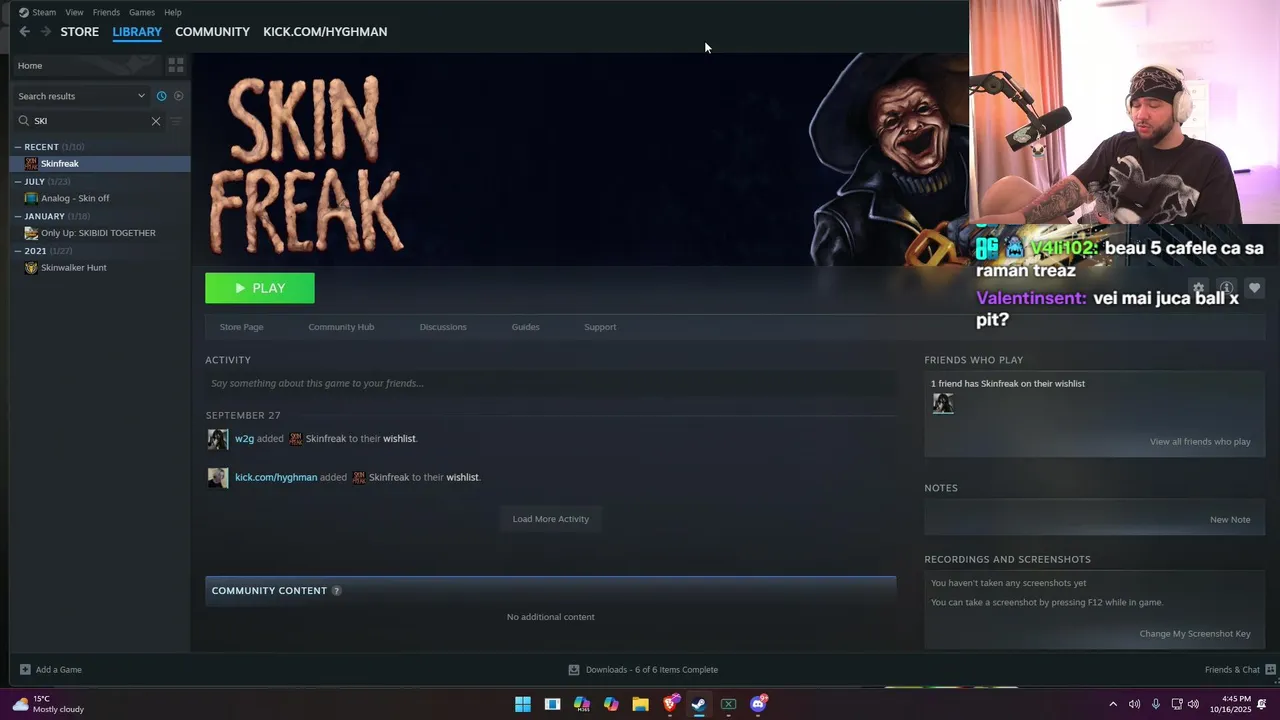
Task: Open Microsoft 365 app from taskbar
Action: tap(581, 704)
